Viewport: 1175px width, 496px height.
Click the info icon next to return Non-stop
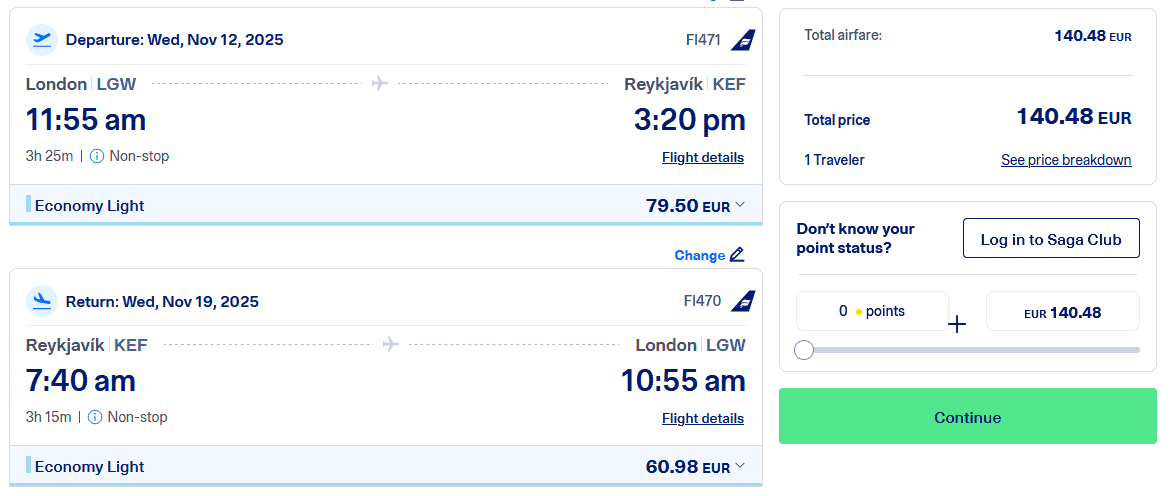coord(95,417)
